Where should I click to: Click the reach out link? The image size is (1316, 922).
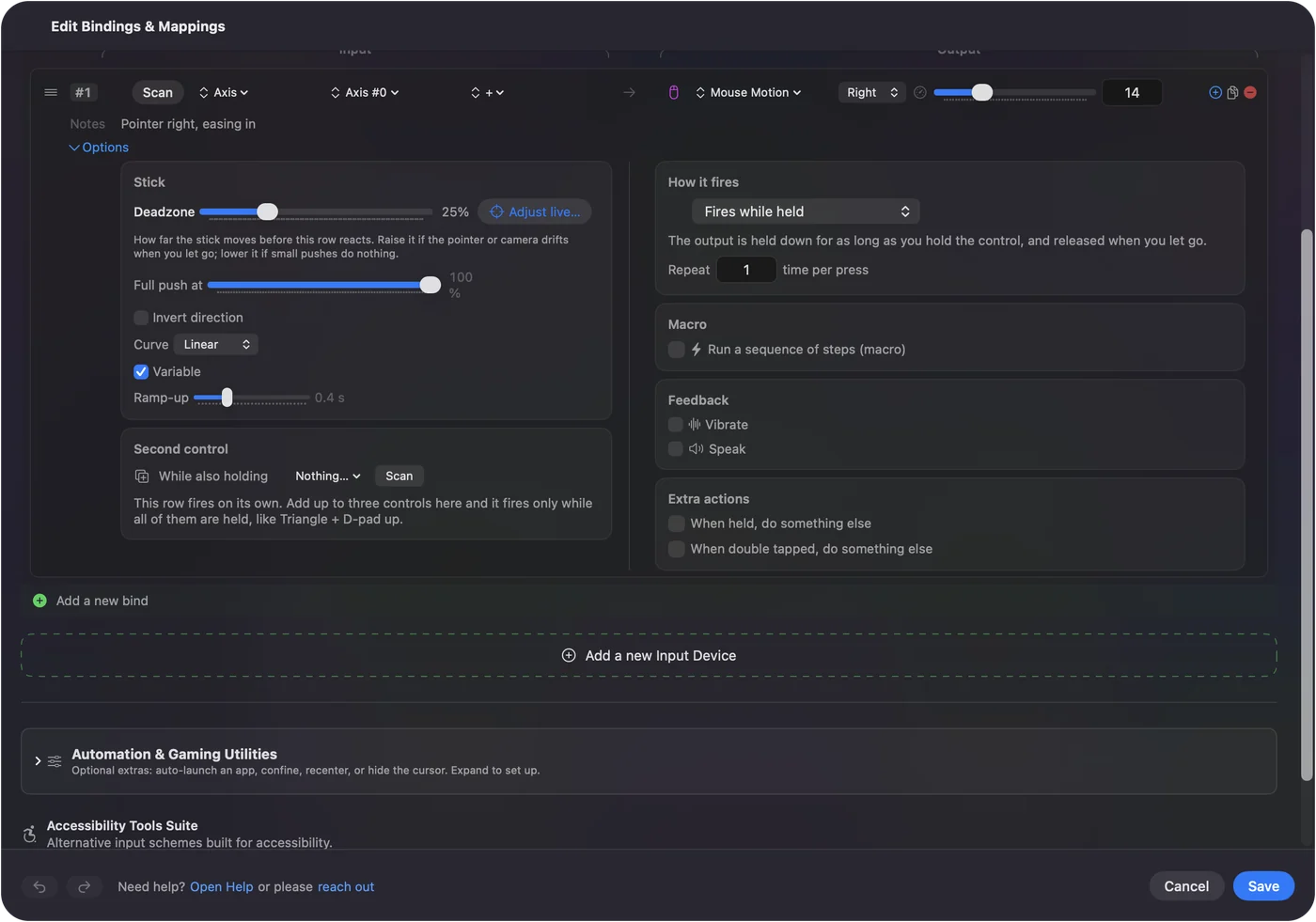pos(346,887)
